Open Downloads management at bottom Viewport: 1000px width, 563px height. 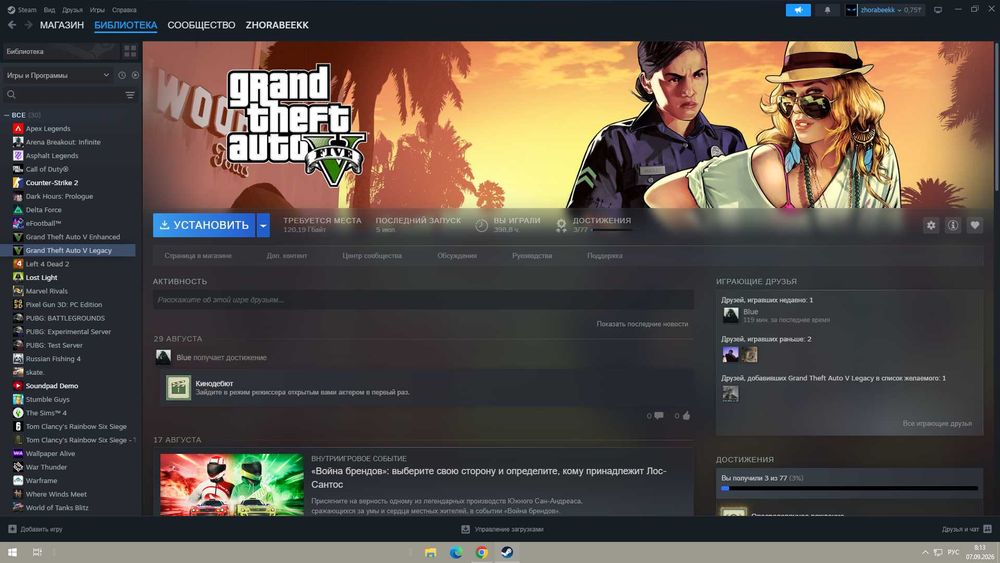coord(503,529)
